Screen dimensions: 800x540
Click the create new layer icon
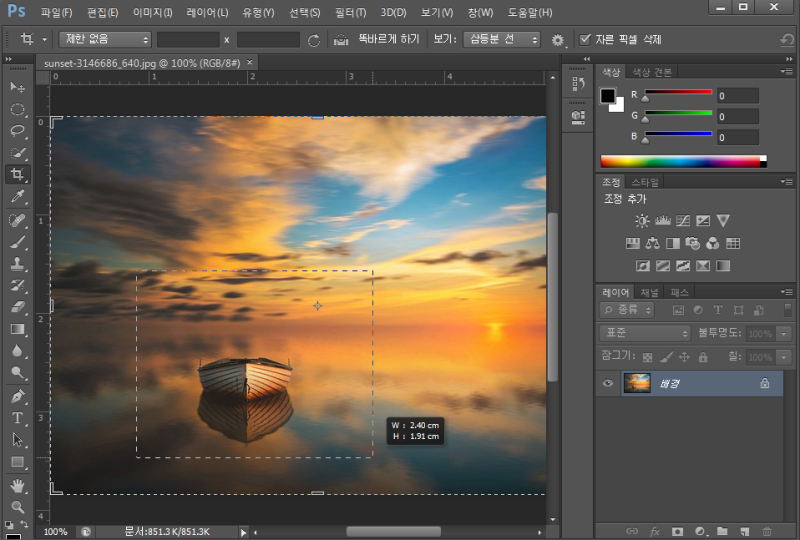(x=745, y=531)
